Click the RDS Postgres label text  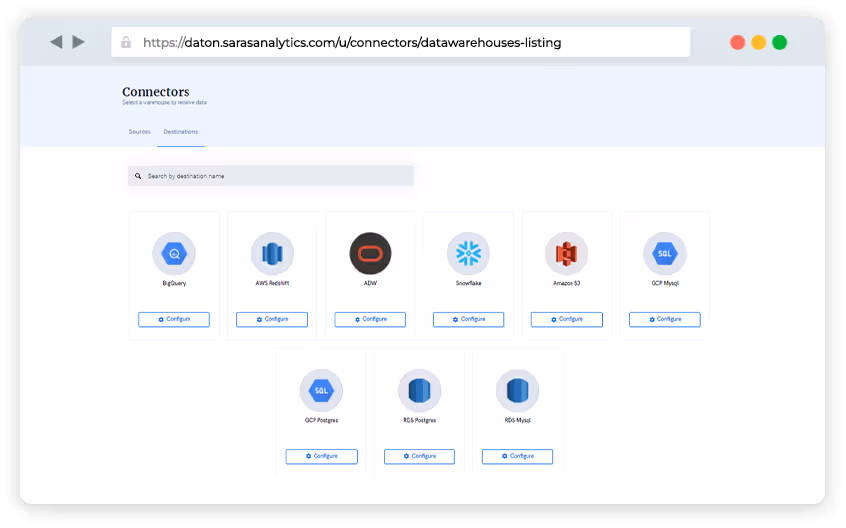pos(419,420)
